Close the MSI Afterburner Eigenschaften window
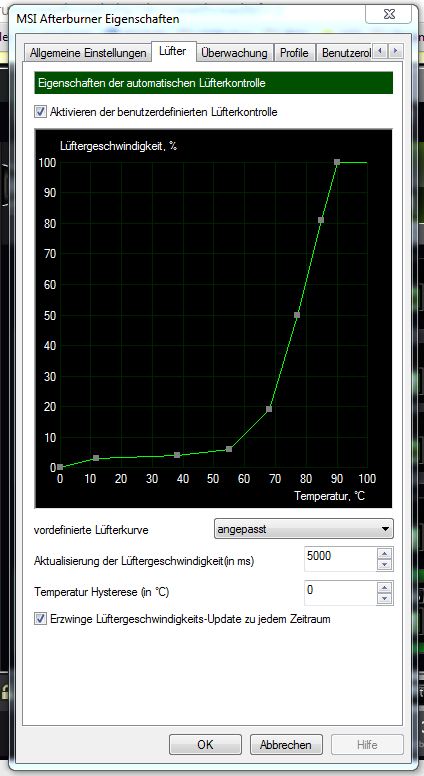Image resolution: width=424 pixels, height=776 pixels. (x=389, y=14)
